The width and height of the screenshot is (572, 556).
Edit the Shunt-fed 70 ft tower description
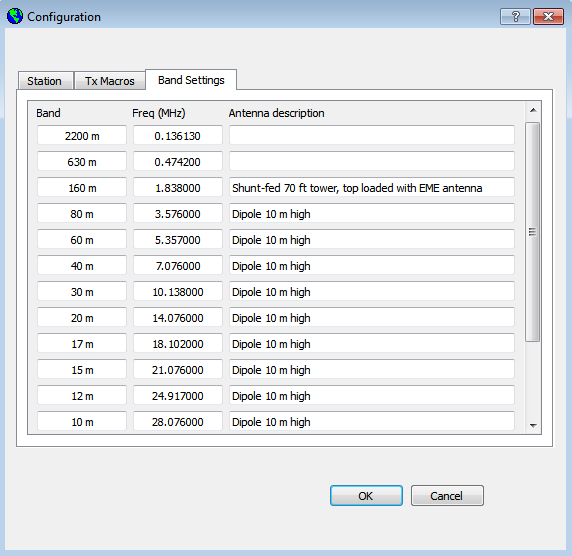372,188
